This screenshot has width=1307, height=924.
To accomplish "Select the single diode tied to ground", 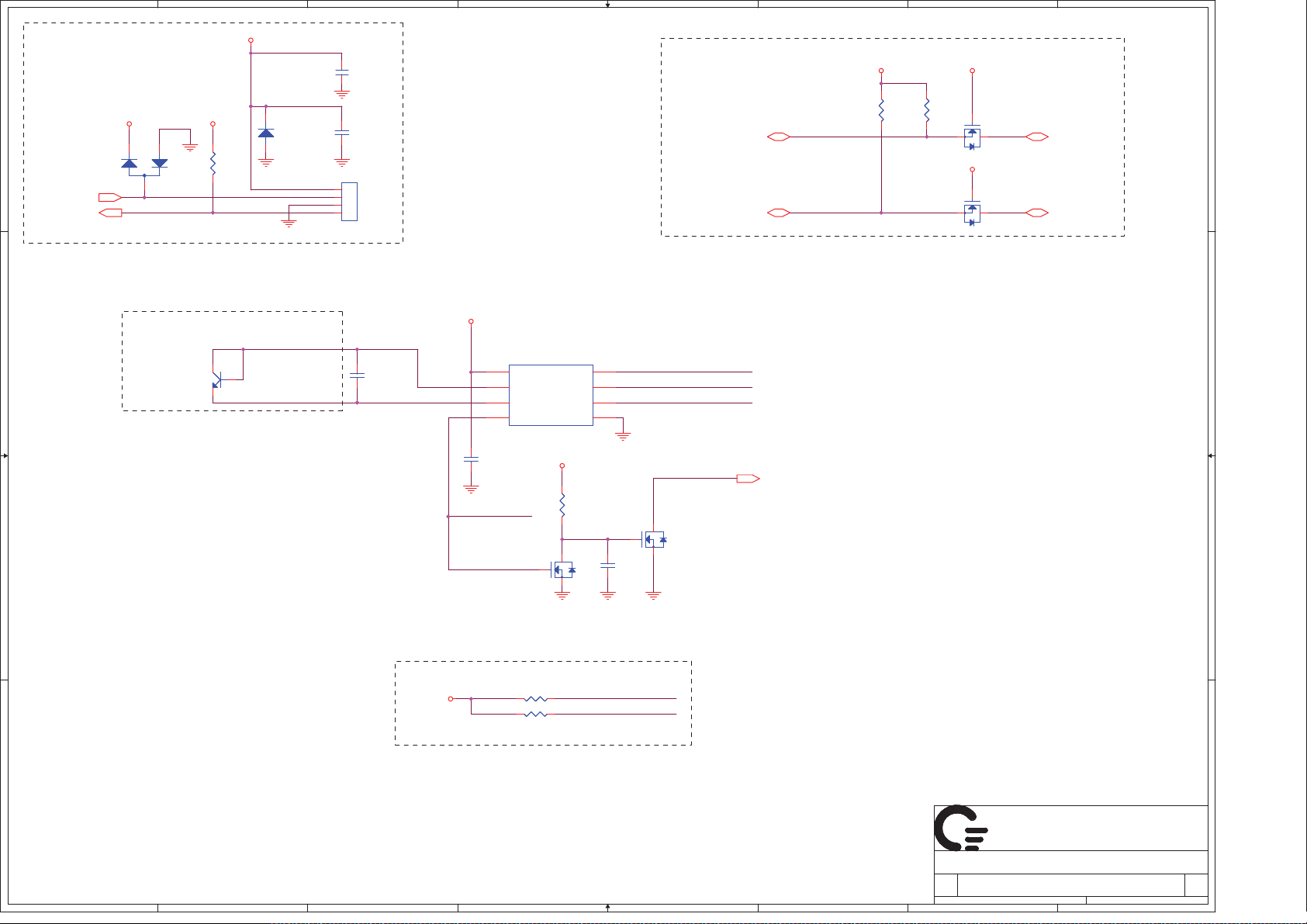I will click(x=266, y=133).
